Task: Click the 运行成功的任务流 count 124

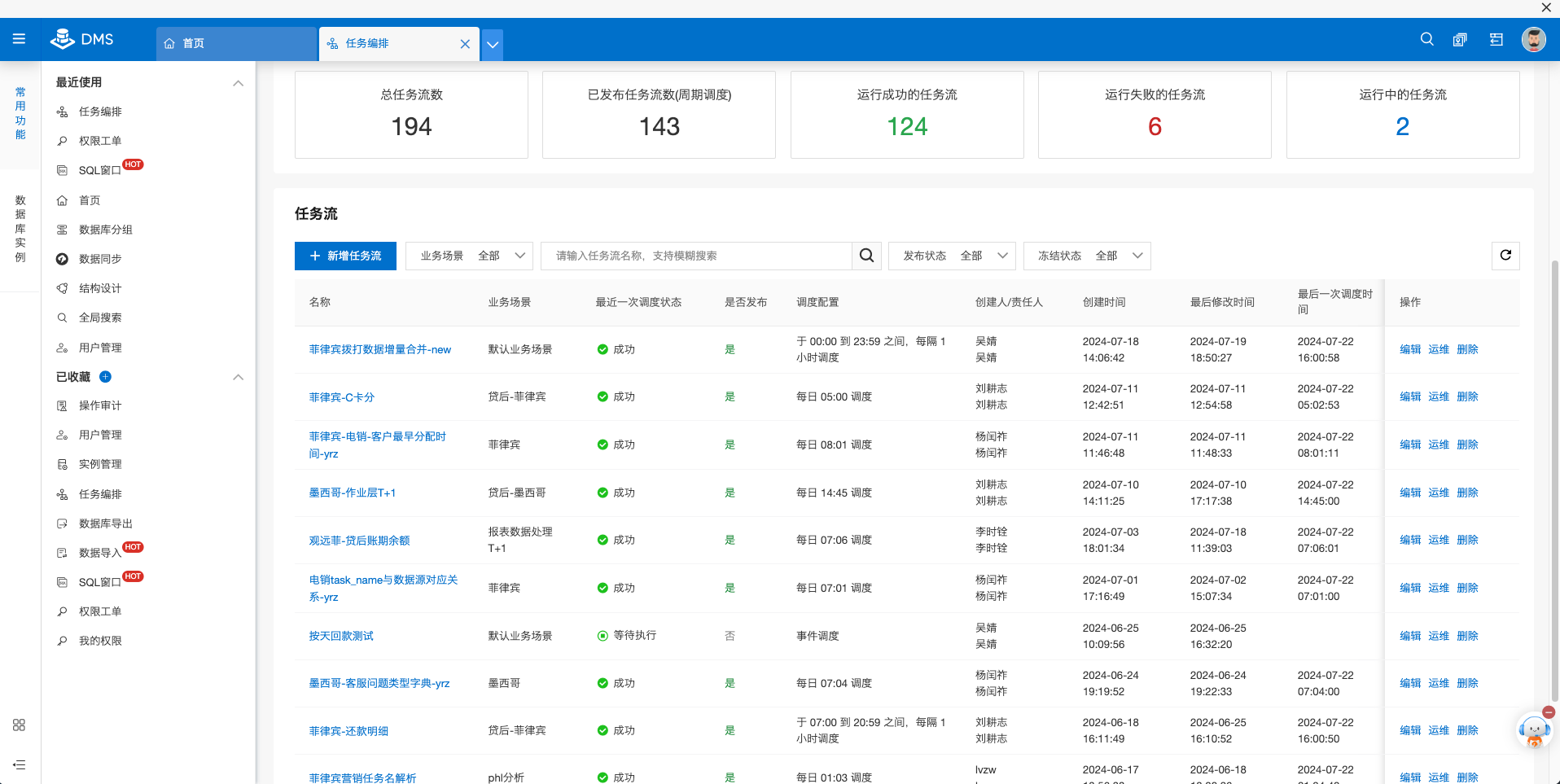Action: 907,127
